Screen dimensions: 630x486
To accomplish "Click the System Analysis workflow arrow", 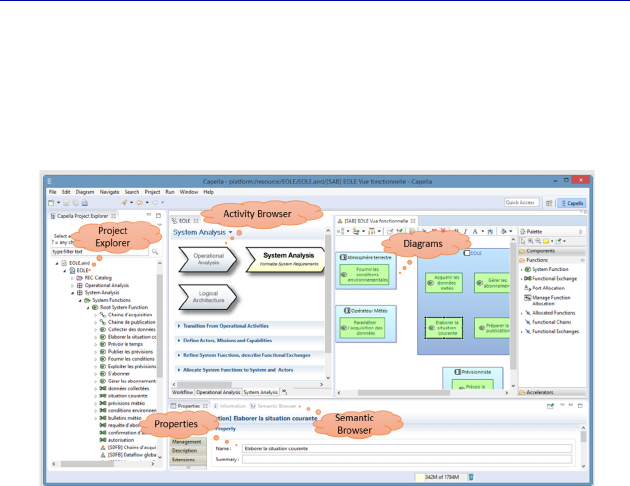I will pyautogui.click(x=286, y=259).
